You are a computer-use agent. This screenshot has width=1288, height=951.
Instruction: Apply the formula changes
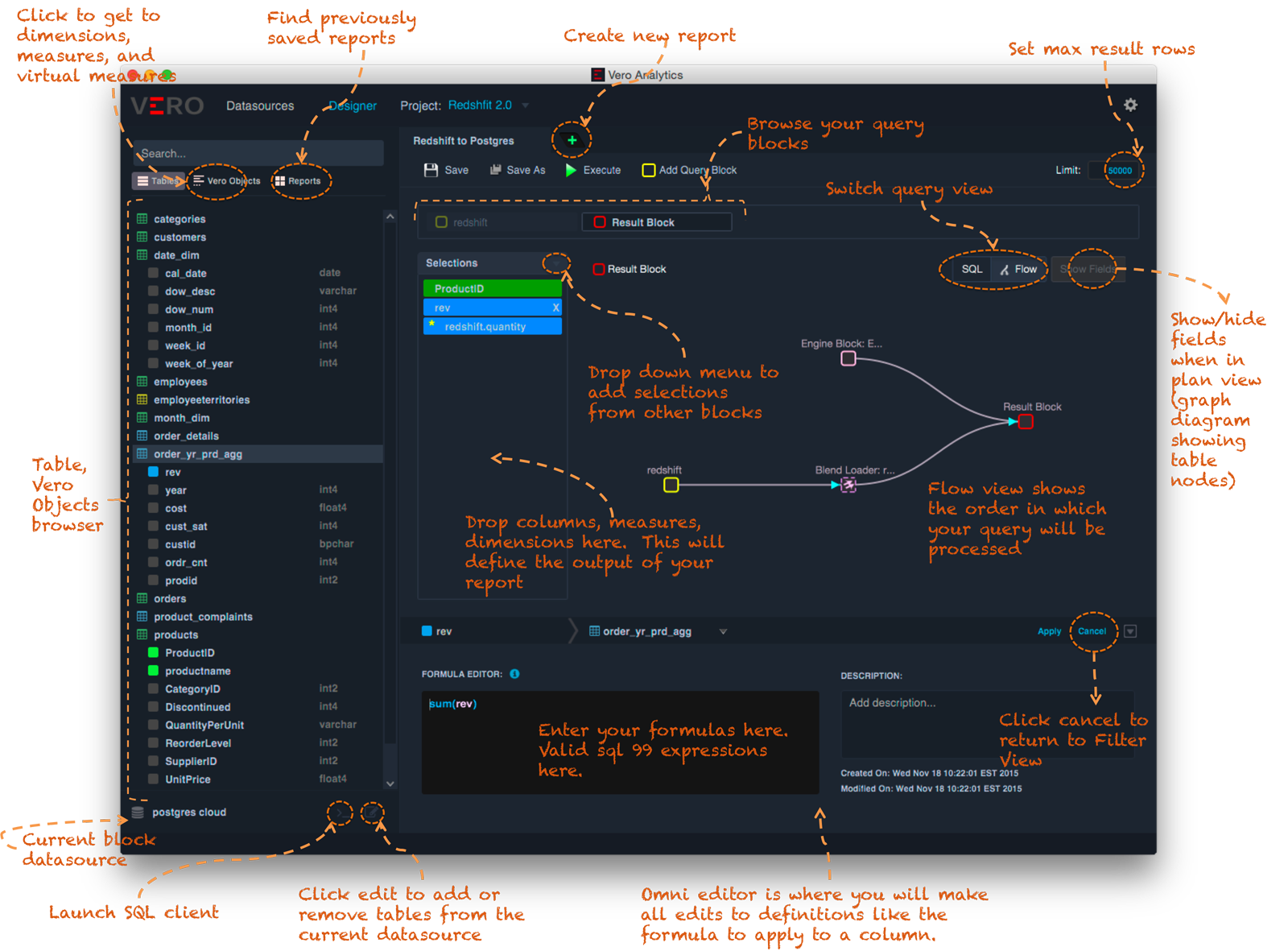(x=1049, y=631)
